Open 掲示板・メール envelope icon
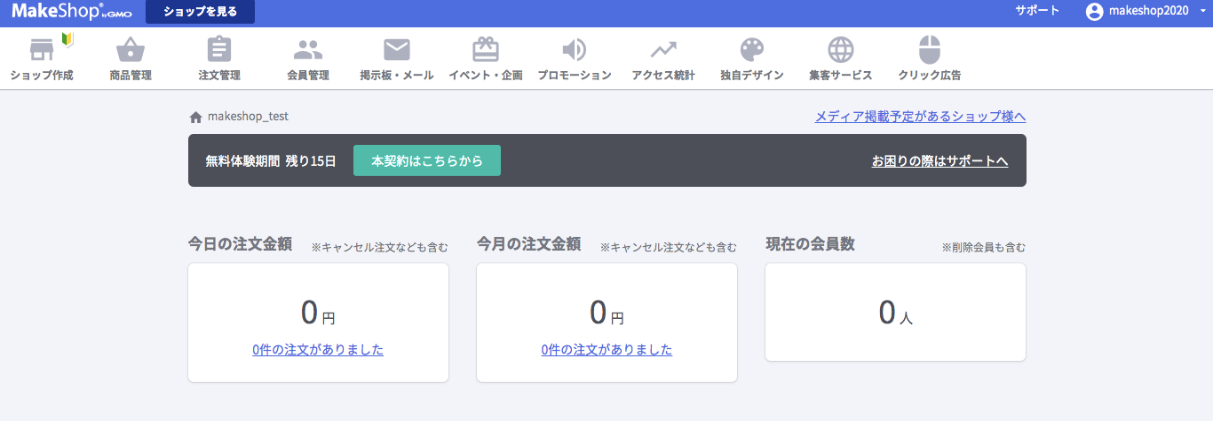Viewport: 1213px width, 421px height. [397, 50]
